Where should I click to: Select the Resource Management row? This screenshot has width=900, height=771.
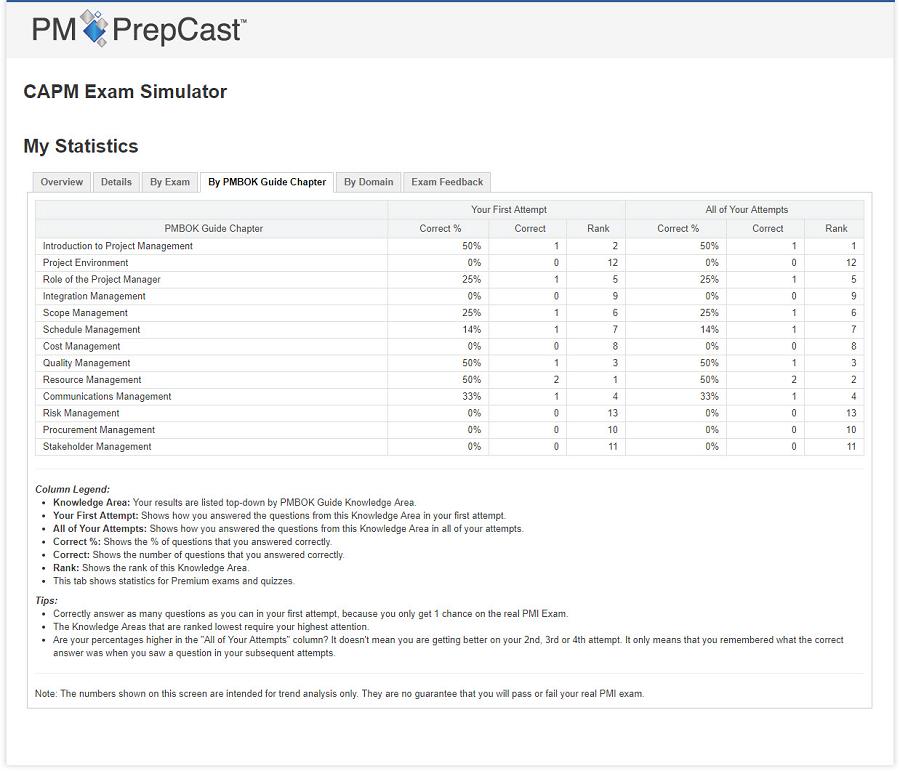click(x=92, y=380)
